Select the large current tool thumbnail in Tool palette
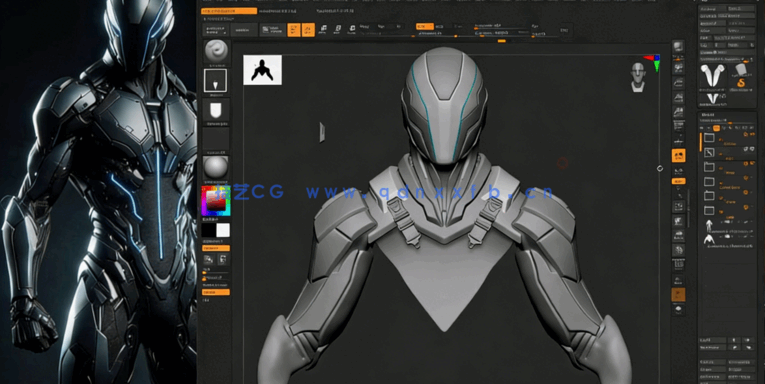 (x=713, y=76)
